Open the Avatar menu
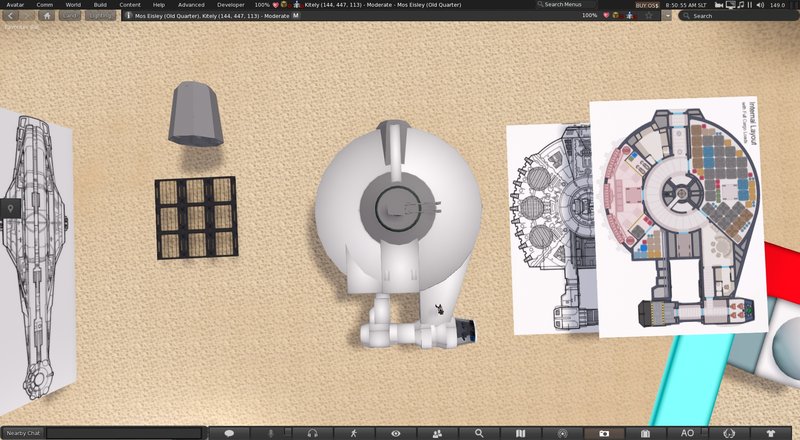The height and width of the screenshot is (440, 800). click(x=15, y=5)
